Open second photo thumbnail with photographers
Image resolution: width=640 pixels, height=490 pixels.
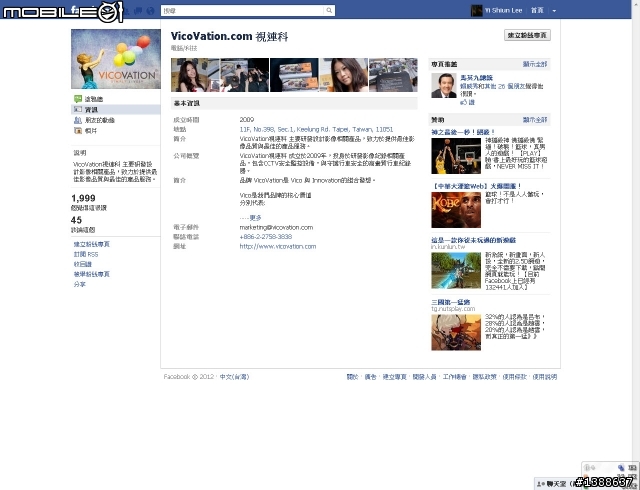point(245,75)
